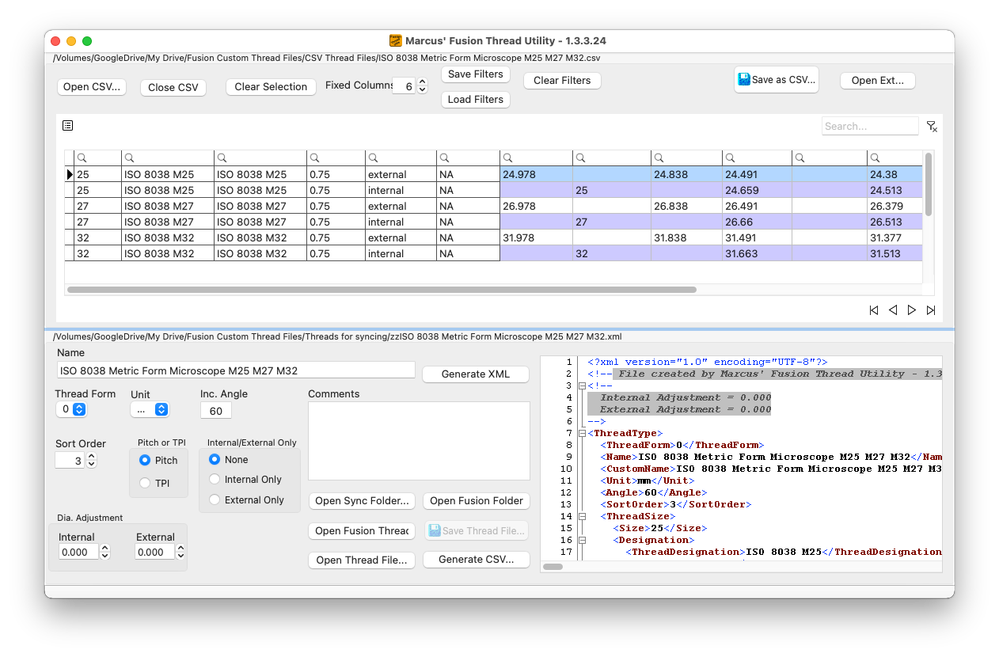Choose External Only radio option
This screenshot has width=999, height=657.
tap(215, 500)
